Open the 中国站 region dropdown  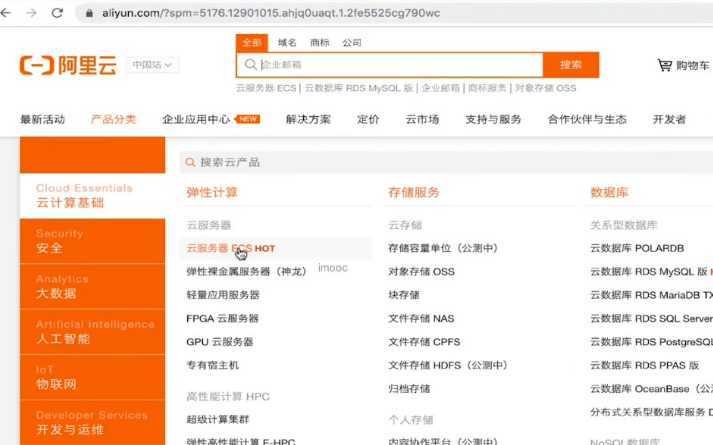point(152,65)
